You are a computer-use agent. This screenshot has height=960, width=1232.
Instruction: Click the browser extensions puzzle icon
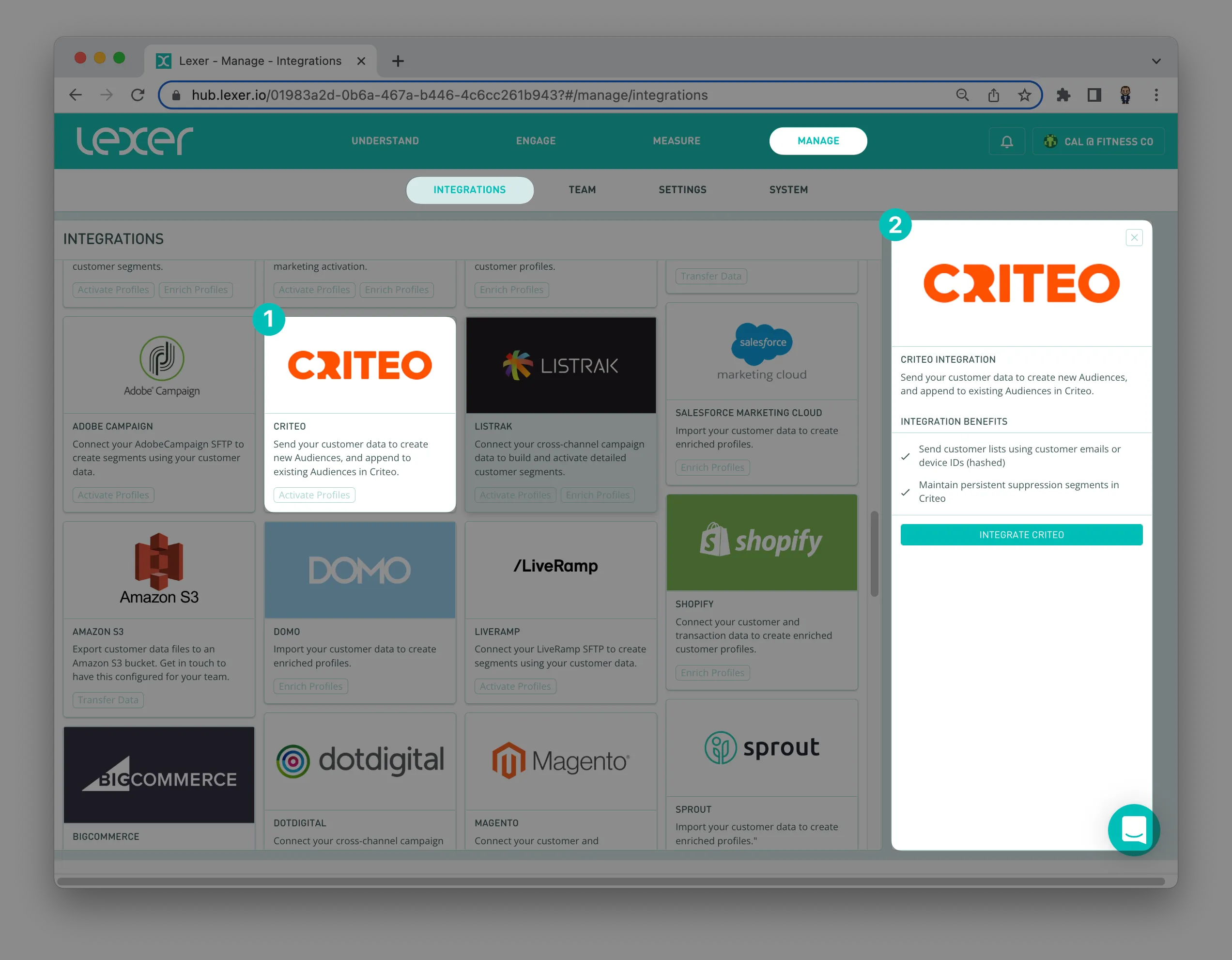[x=1063, y=95]
